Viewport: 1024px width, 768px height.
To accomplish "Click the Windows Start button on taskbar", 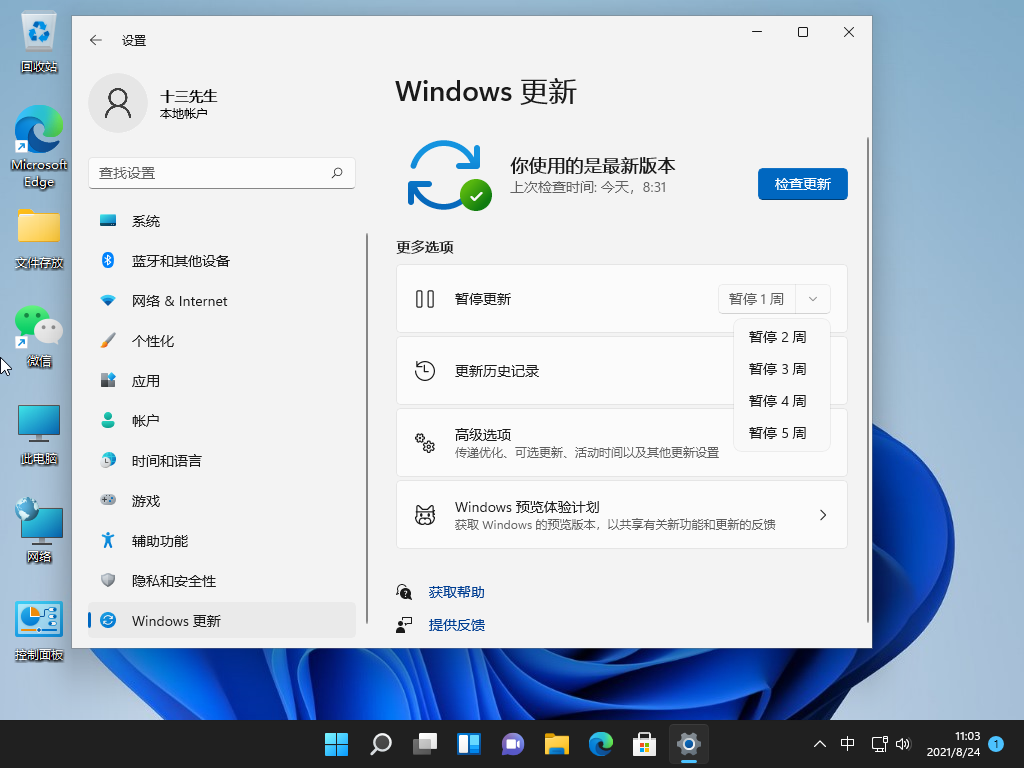I will [336, 744].
